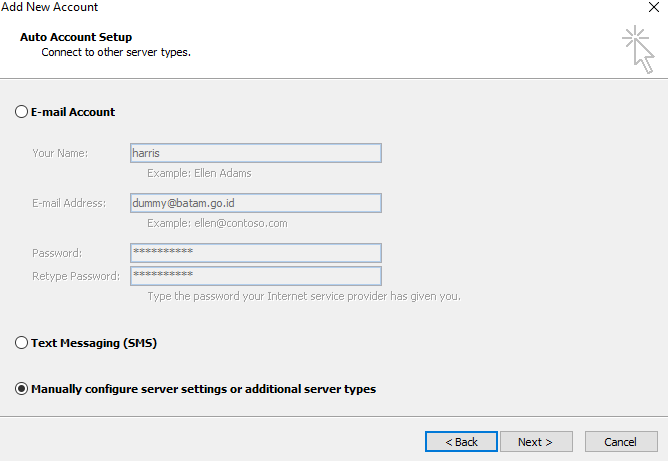The height and width of the screenshot is (461, 668).
Task: Click the Auto Account Setup heading
Action: coord(76,37)
